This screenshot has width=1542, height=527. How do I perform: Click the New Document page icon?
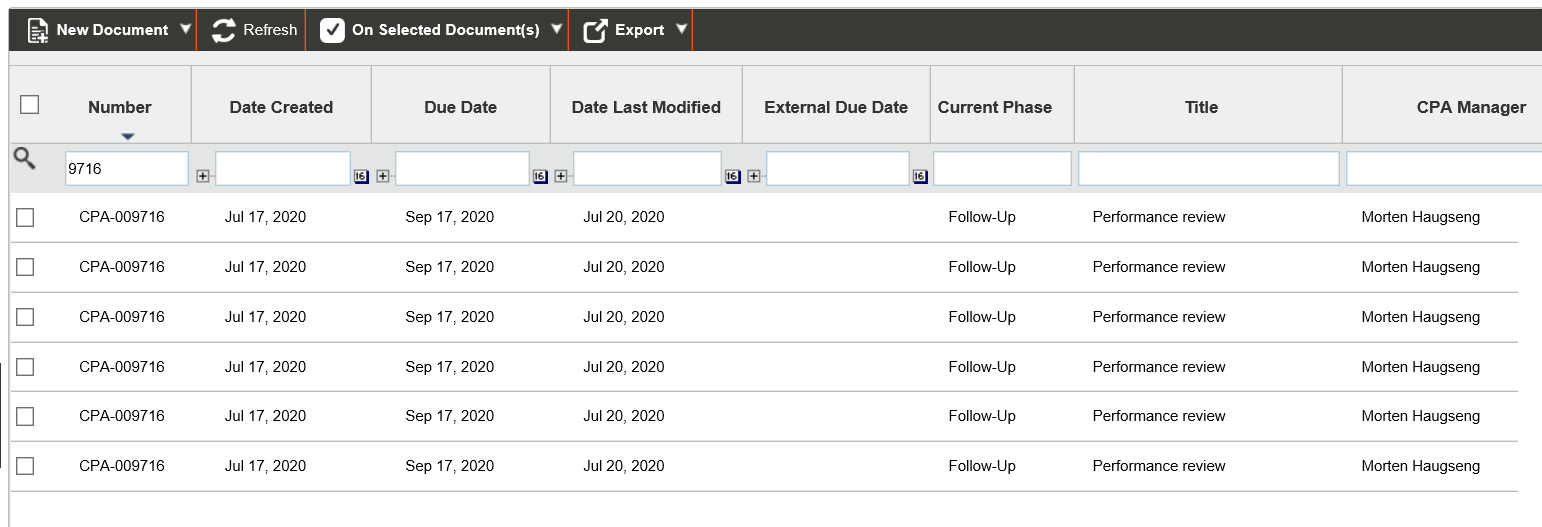38,30
